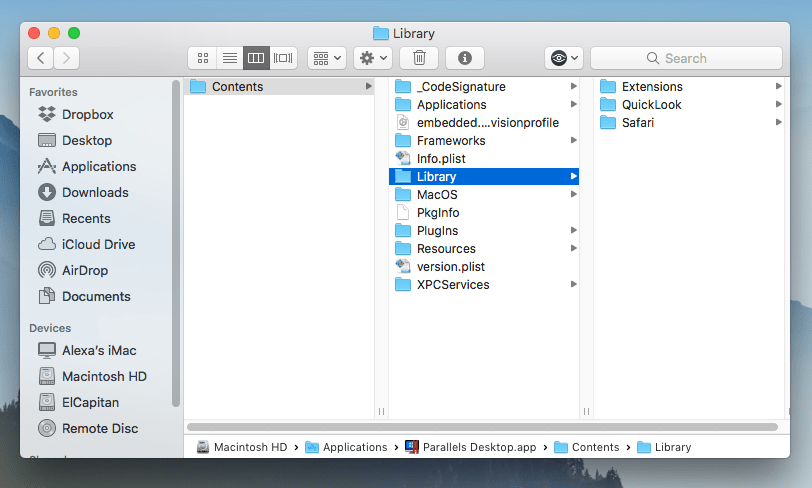Open the arrange-by grouping dropdown
812x488 pixels.
(x=327, y=58)
